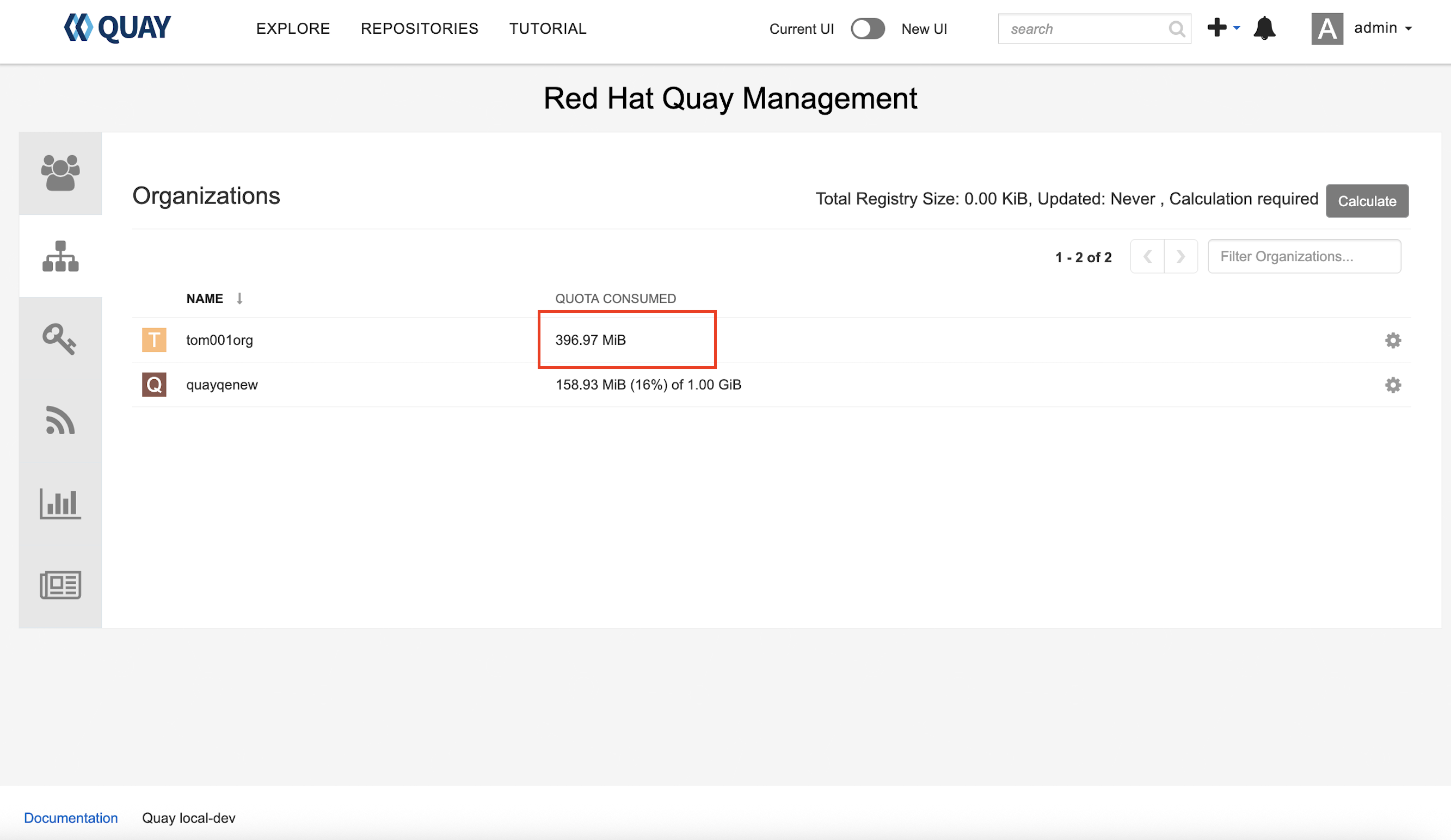This screenshot has width=1451, height=840.
Task: Select the Organizations sidebar icon
Action: (x=60, y=256)
